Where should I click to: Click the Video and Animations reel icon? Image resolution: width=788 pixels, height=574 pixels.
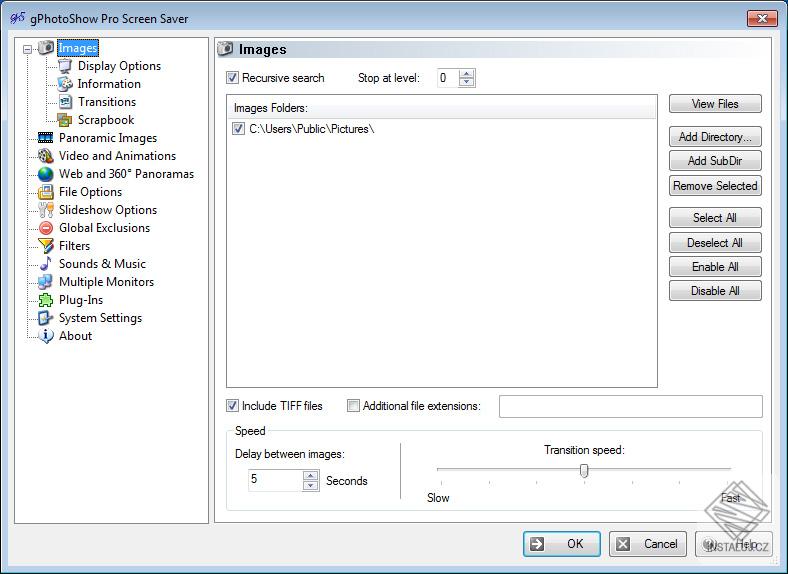click(46, 156)
